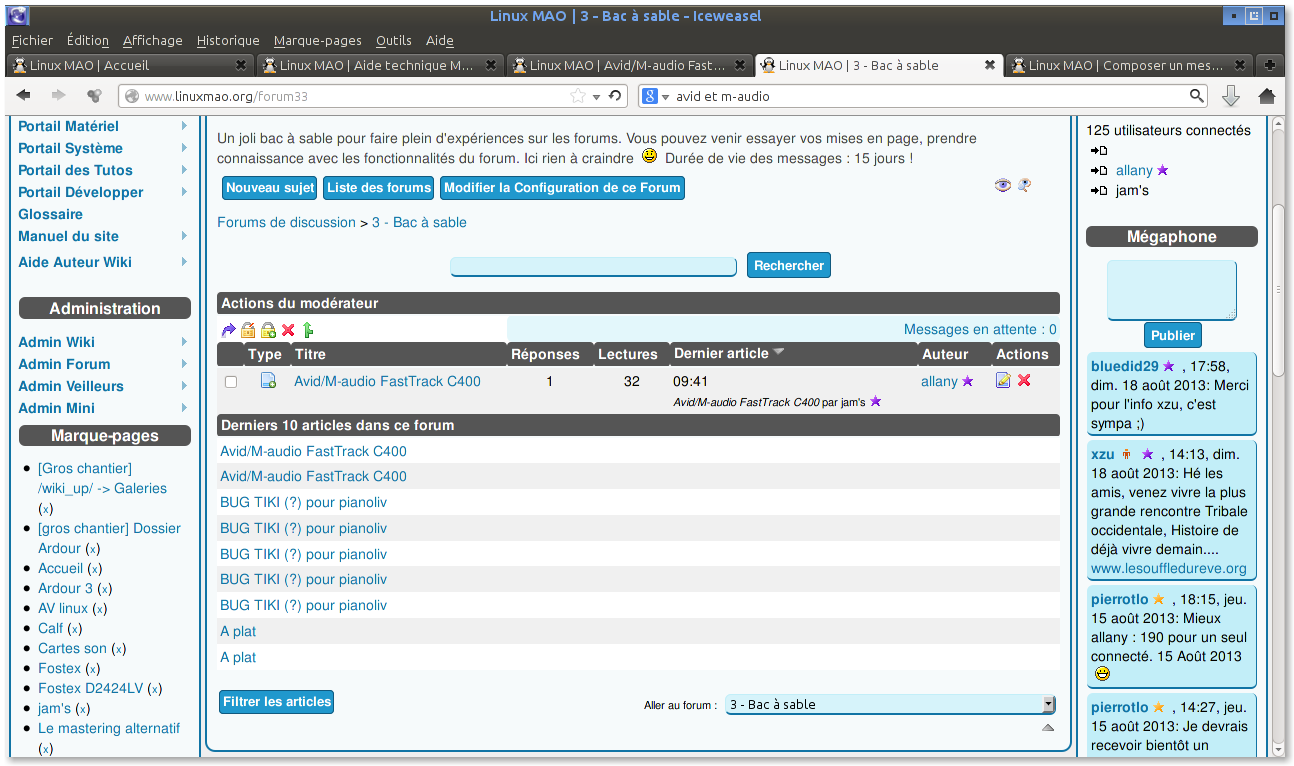
Task: Close the Composer un message tab
Action: pos(1240,65)
